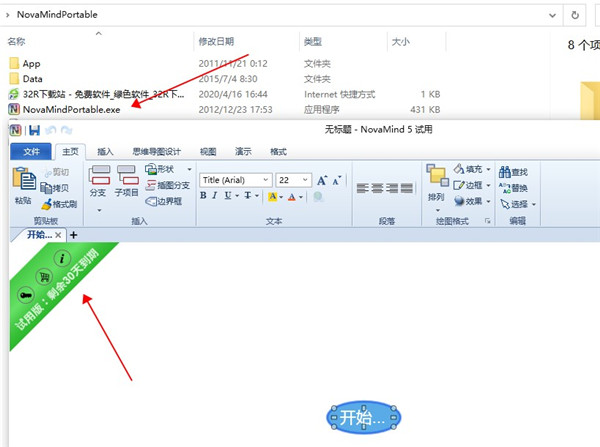The height and width of the screenshot is (447, 600).
Task: Expand the Fill (填充) dropdown arrow
Action: pos(489,169)
